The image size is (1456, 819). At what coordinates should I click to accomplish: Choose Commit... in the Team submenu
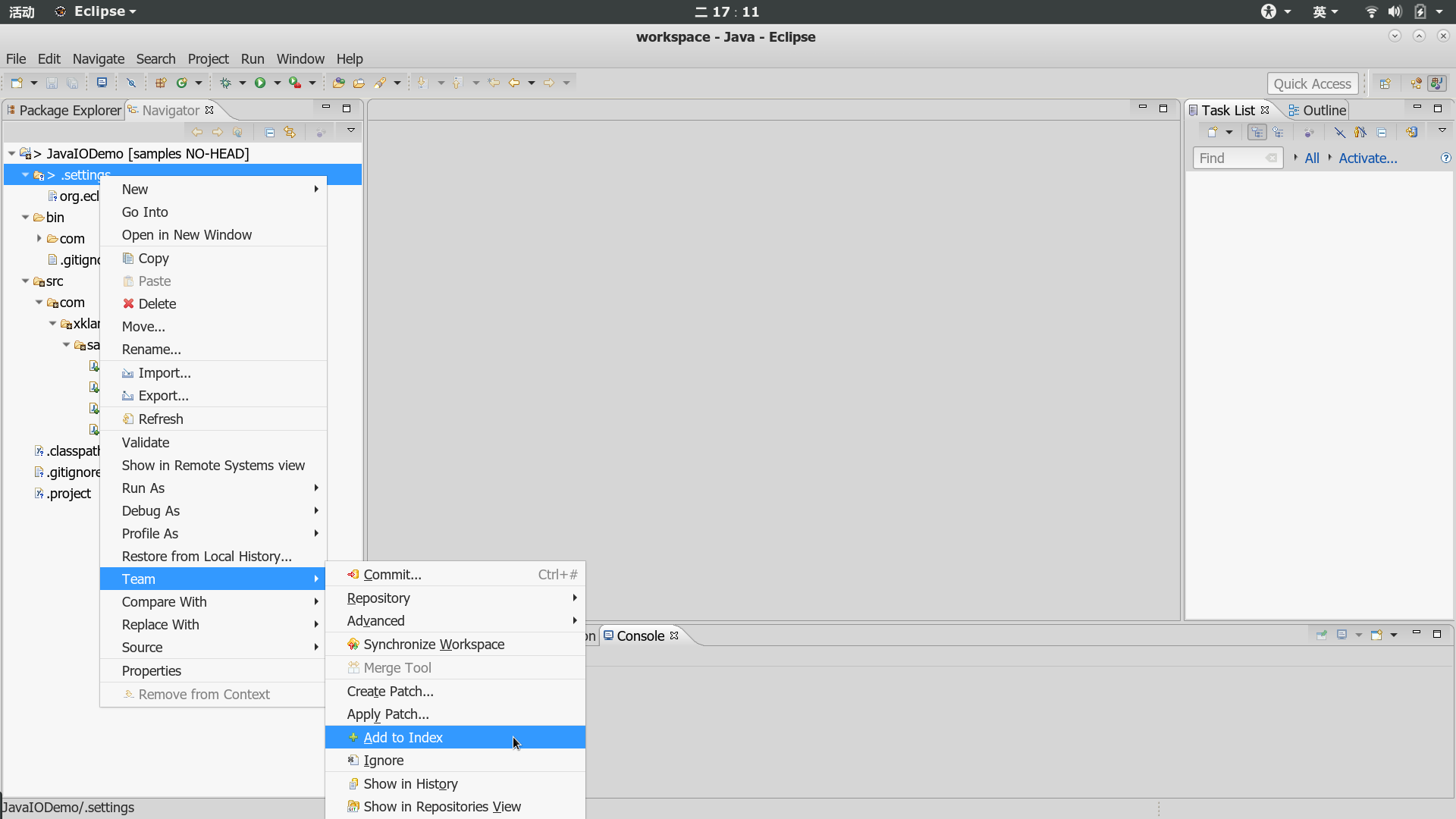pyautogui.click(x=455, y=574)
